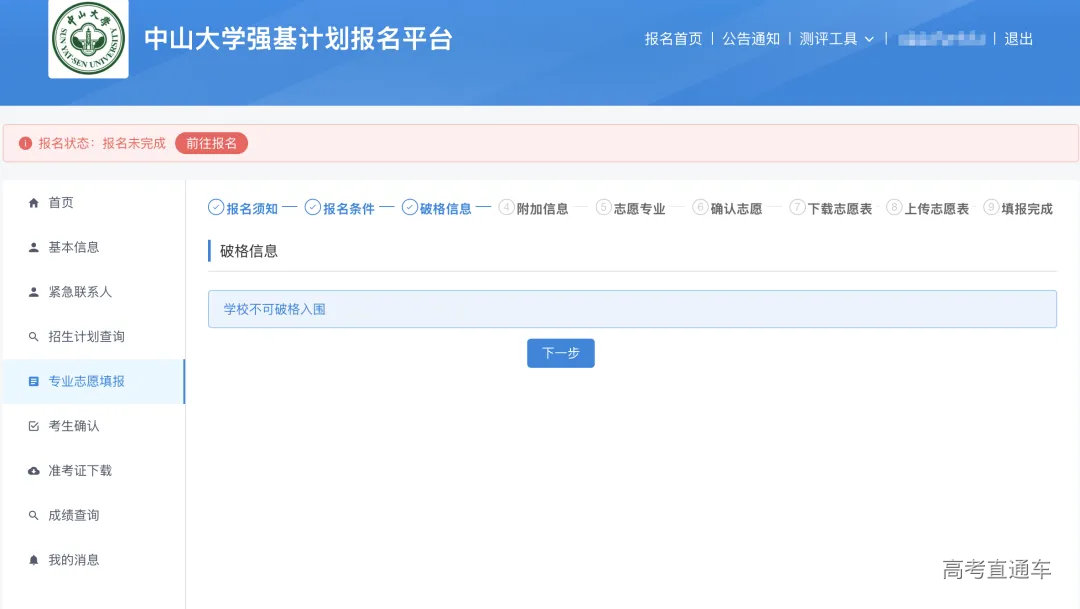The width and height of the screenshot is (1080, 609).
Task: Select the 首页 home icon in sidebar
Action: [x=34, y=201]
